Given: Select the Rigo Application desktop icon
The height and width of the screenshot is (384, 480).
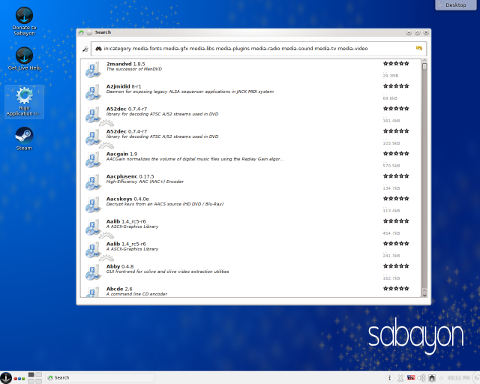Looking at the screenshot, I should 24,102.
